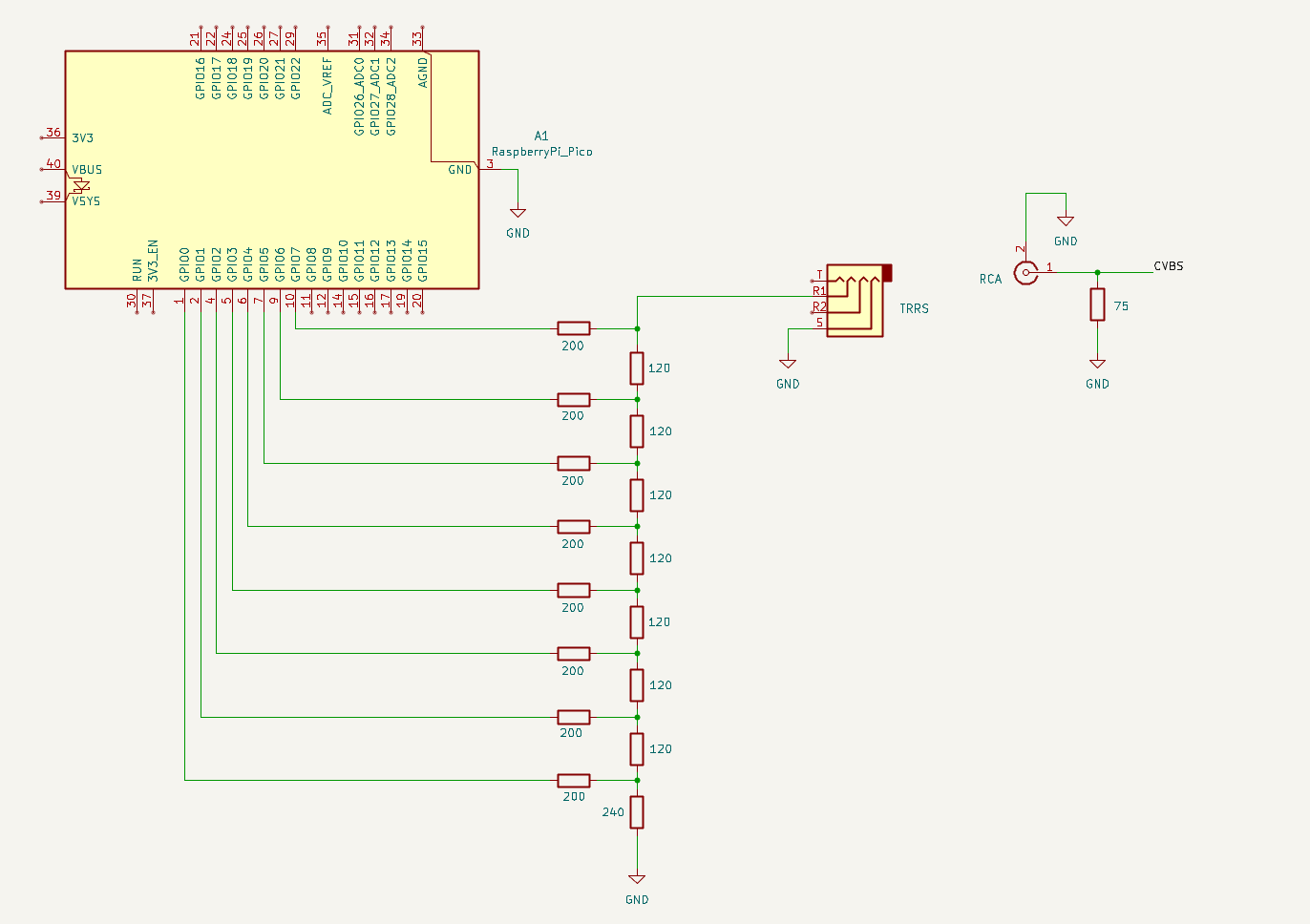Image resolution: width=1310 pixels, height=924 pixels.
Task: Click the 75 ohm termination resistor
Action: click(x=1098, y=305)
